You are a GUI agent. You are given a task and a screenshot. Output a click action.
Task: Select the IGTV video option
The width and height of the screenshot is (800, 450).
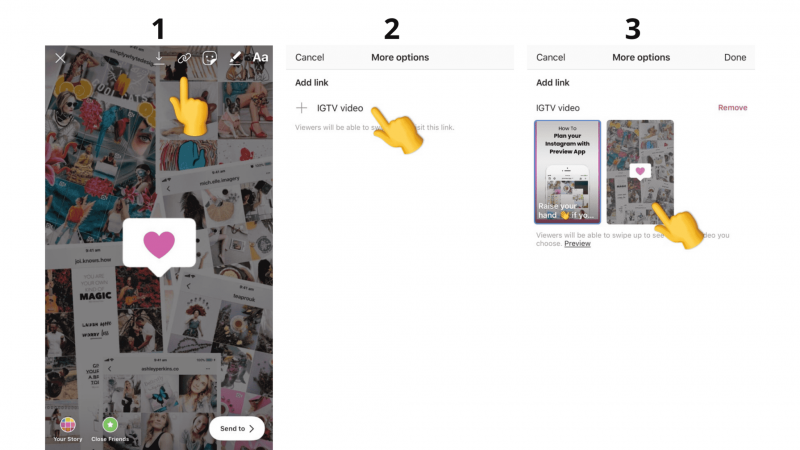point(340,108)
